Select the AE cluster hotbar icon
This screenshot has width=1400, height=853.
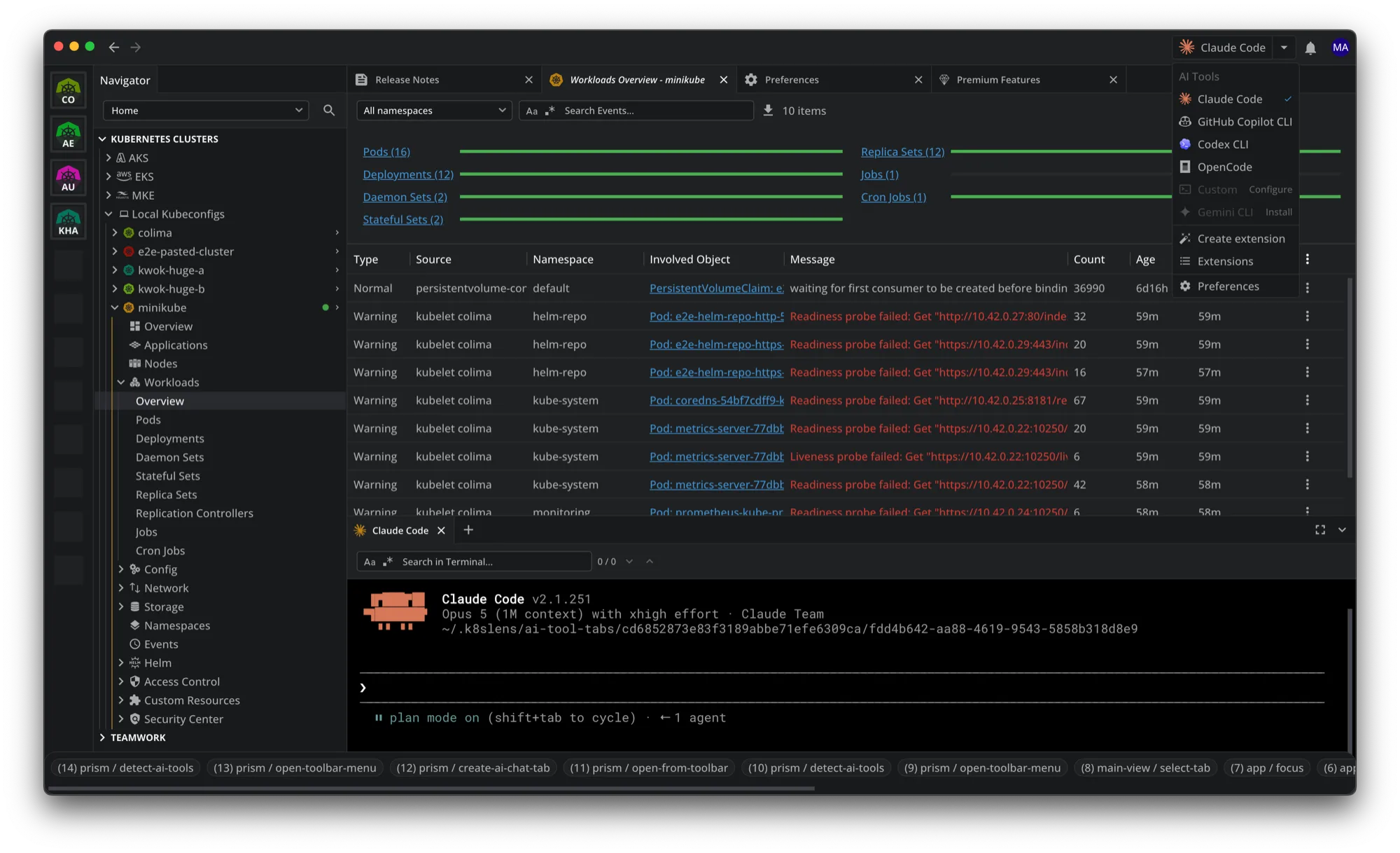click(68, 134)
